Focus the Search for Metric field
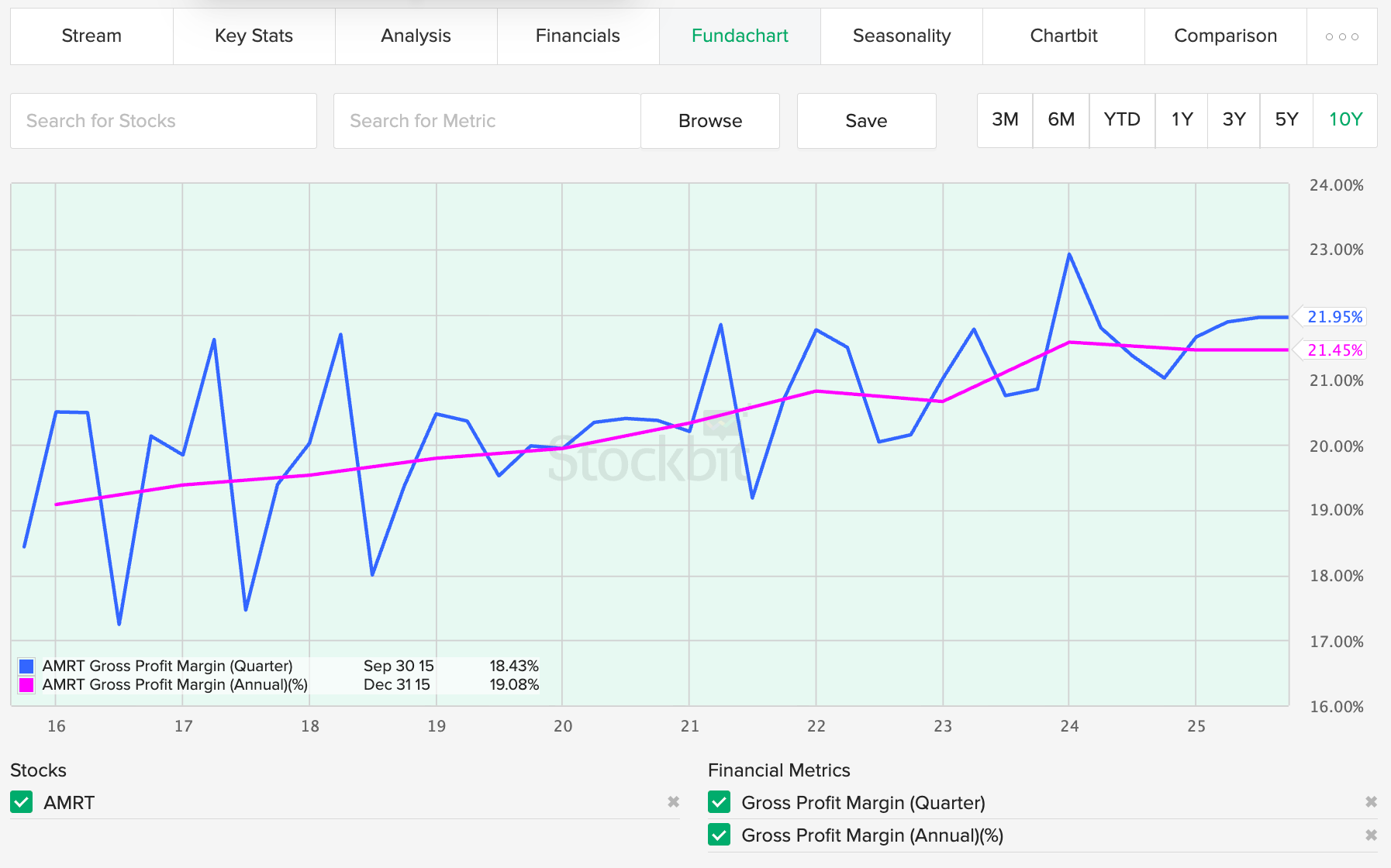The height and width of the screenshot is (868, 1391). (487, 121)
